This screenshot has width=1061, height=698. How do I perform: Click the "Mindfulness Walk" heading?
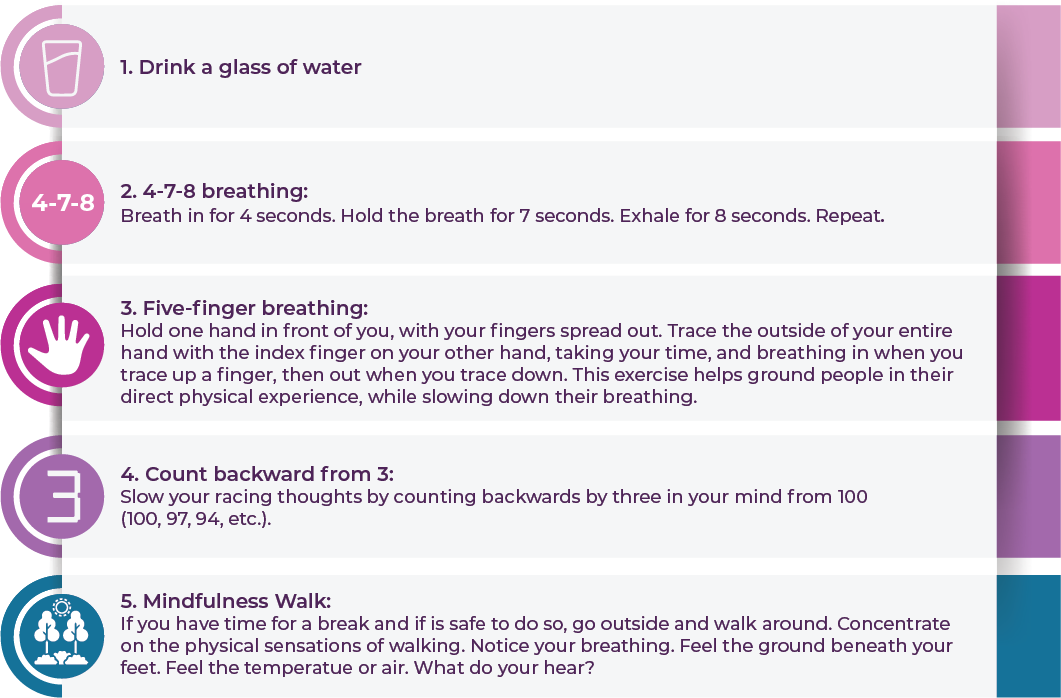click(226, 601)
